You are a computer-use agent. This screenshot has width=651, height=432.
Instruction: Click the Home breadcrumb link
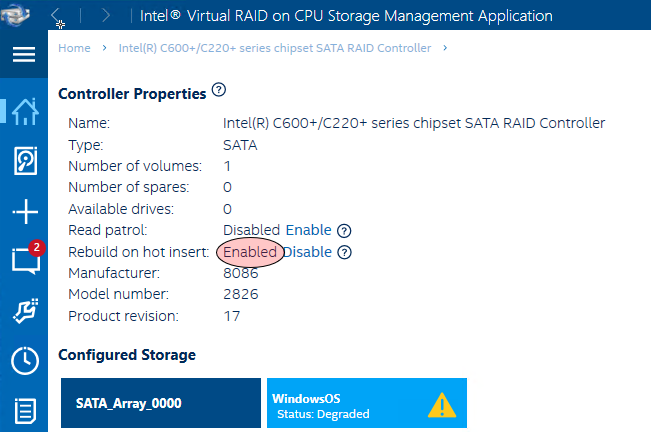[74, 48]
